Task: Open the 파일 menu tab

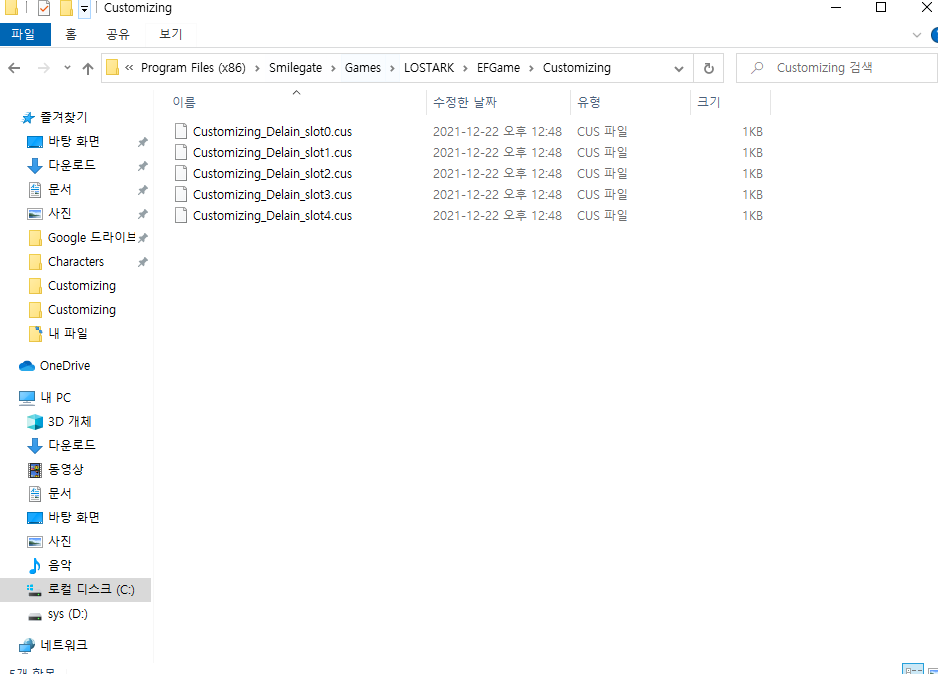Action: [x=24, y=34]
